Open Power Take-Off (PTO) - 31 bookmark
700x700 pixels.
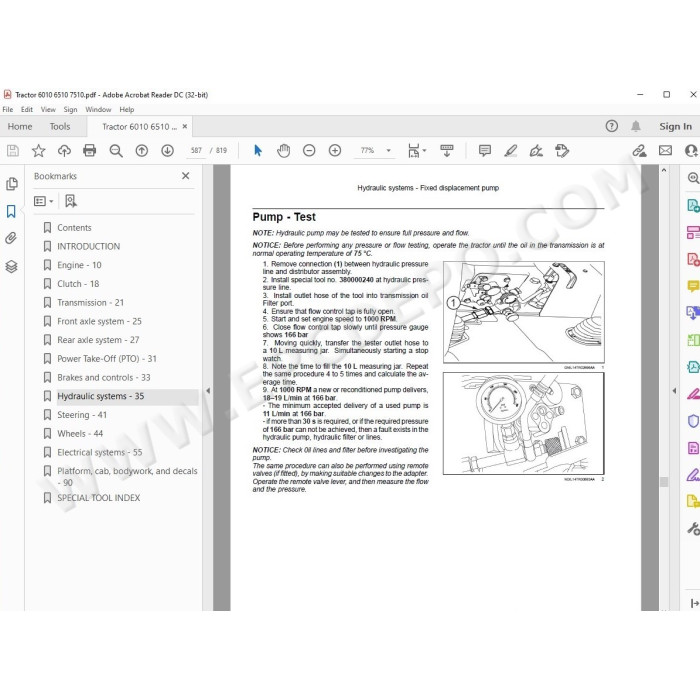pyautogui.click(x=107, y=359)
